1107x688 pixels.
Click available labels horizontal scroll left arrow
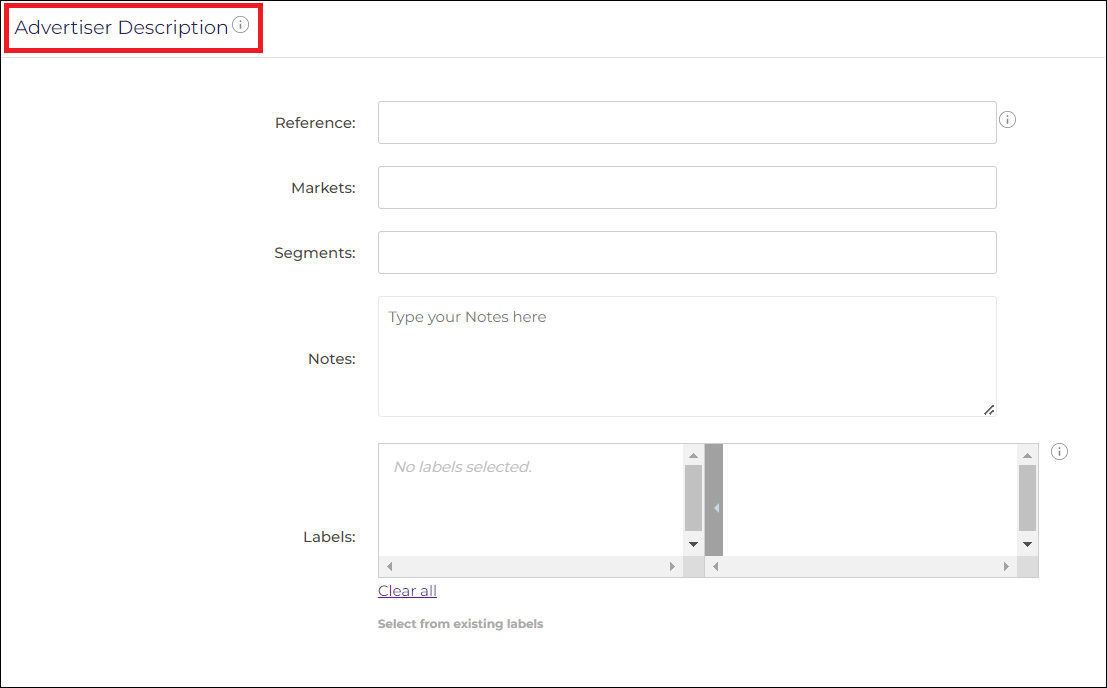715,566
